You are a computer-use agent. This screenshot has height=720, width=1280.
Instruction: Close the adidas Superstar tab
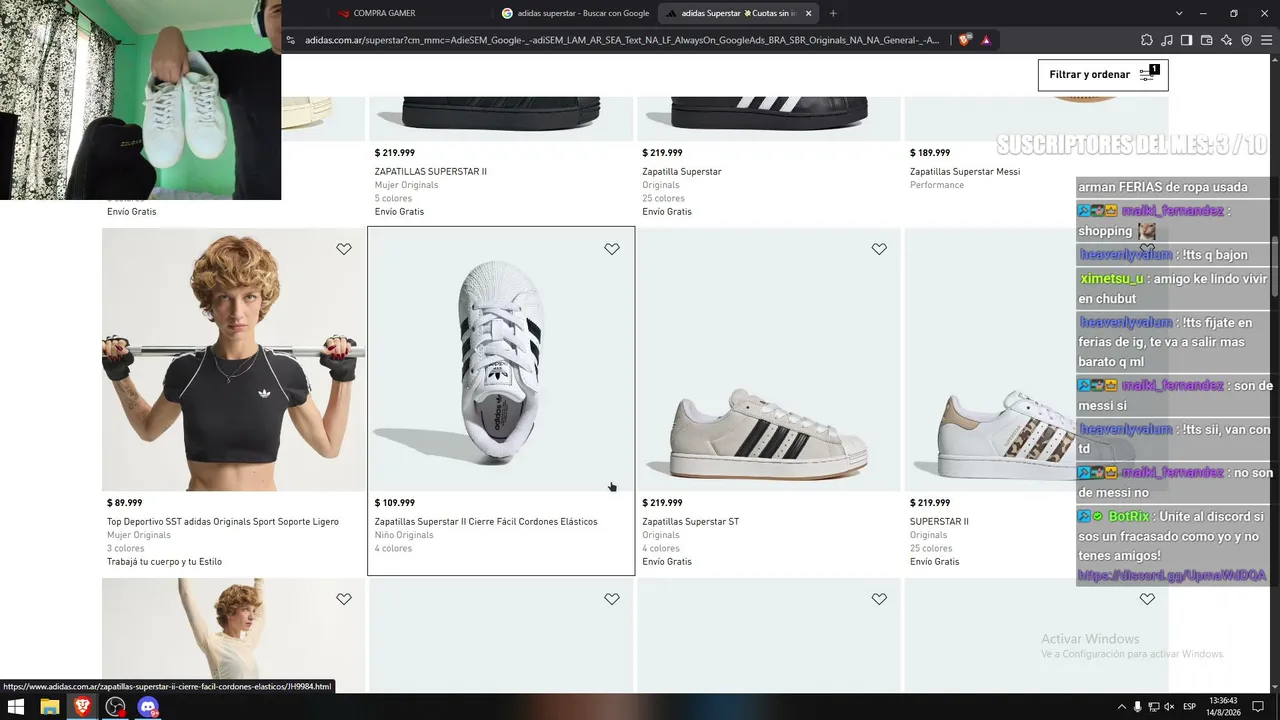[x=809, y=13]
